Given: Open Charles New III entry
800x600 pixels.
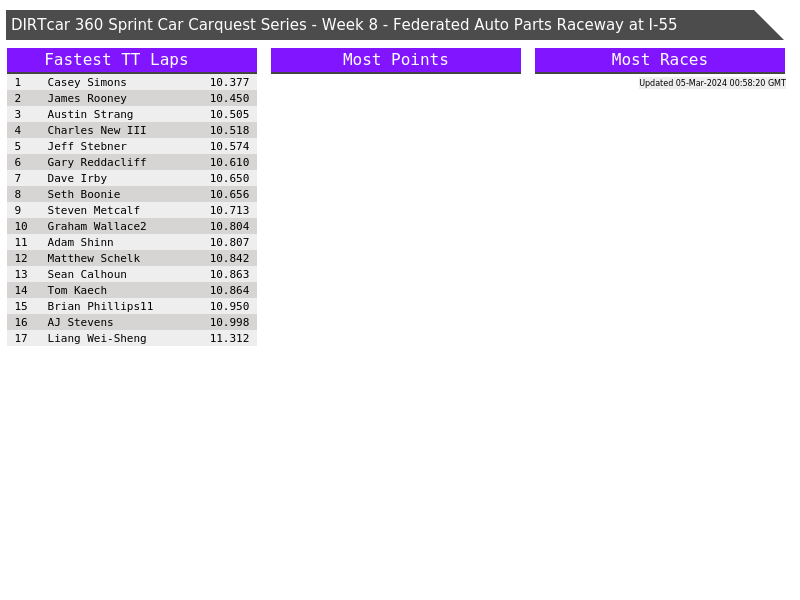Looking at the screenshot, I should click(x=97, y=130).
